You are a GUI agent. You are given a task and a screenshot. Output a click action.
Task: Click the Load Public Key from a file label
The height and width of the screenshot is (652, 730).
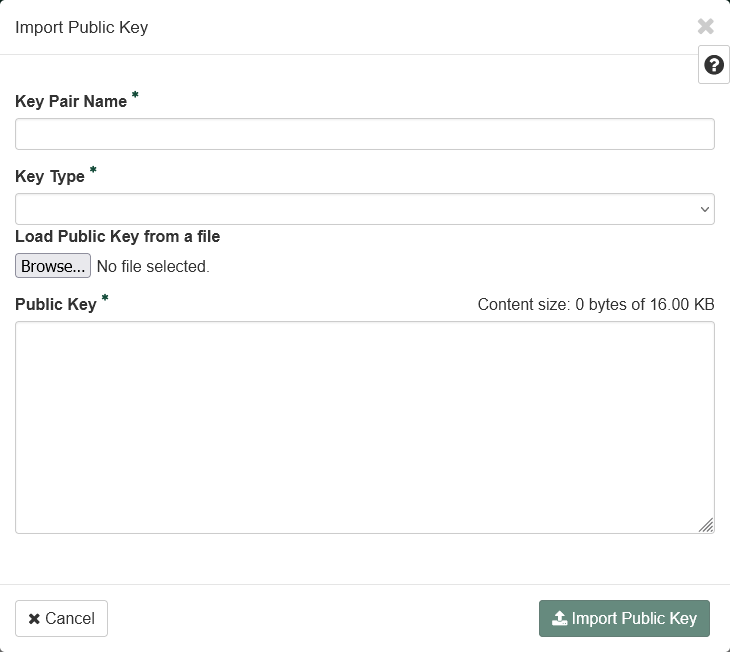pos(117,237)
